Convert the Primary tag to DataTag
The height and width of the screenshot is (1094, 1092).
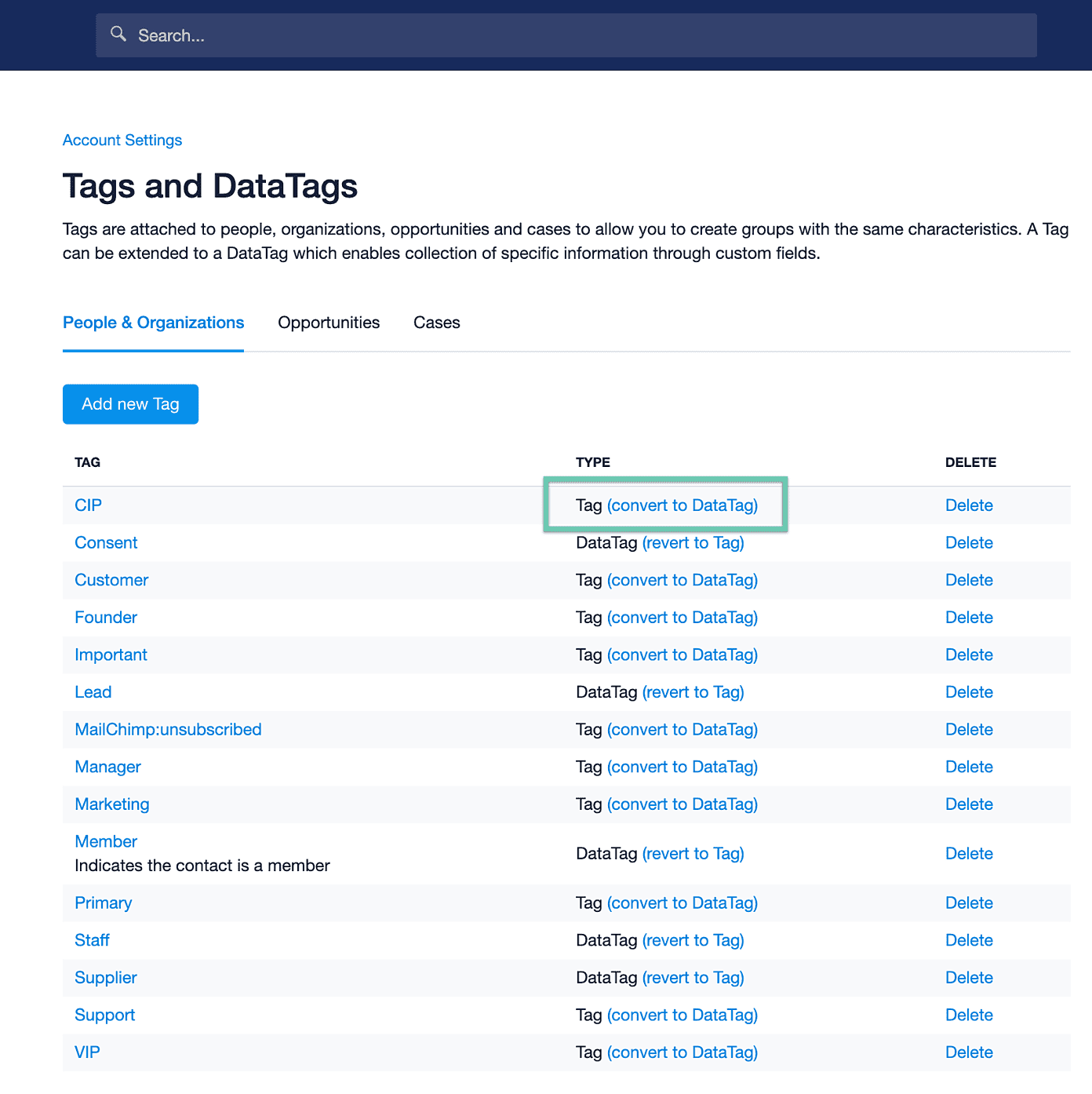[x=682, y=903]
